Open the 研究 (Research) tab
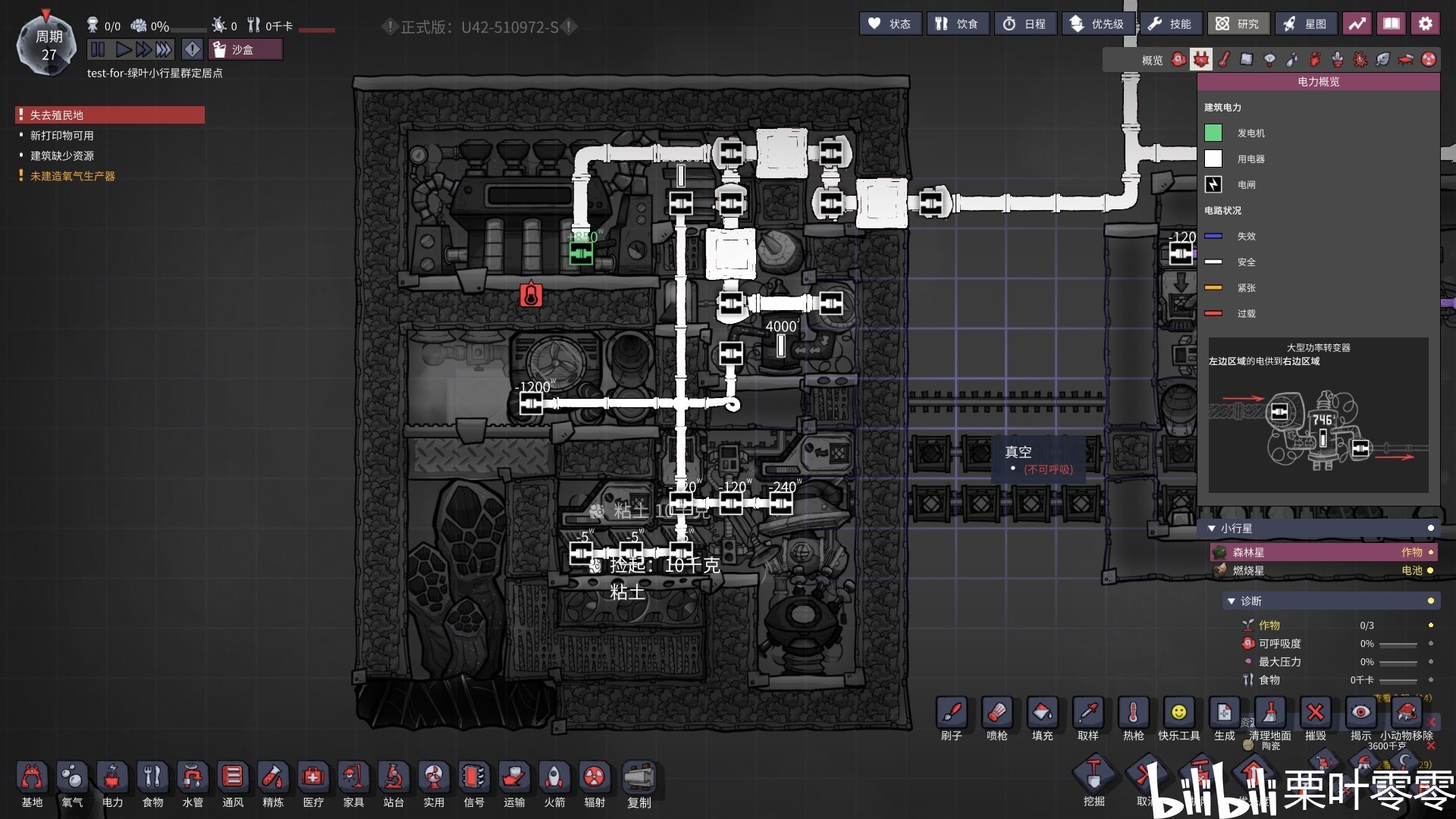Screen dimensions: 1456x819 [x=1238, y=24]
